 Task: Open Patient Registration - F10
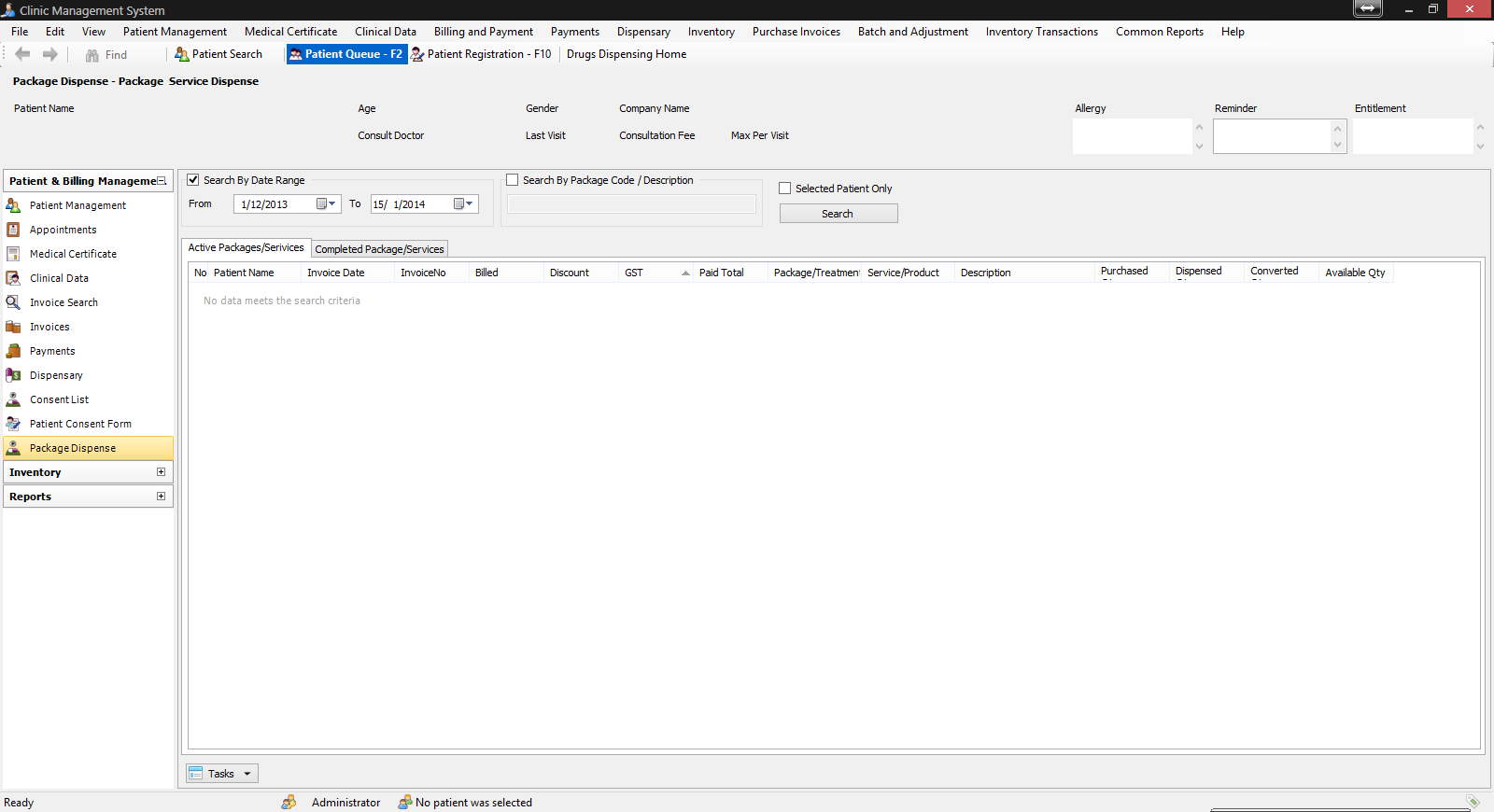pos(481,54)
